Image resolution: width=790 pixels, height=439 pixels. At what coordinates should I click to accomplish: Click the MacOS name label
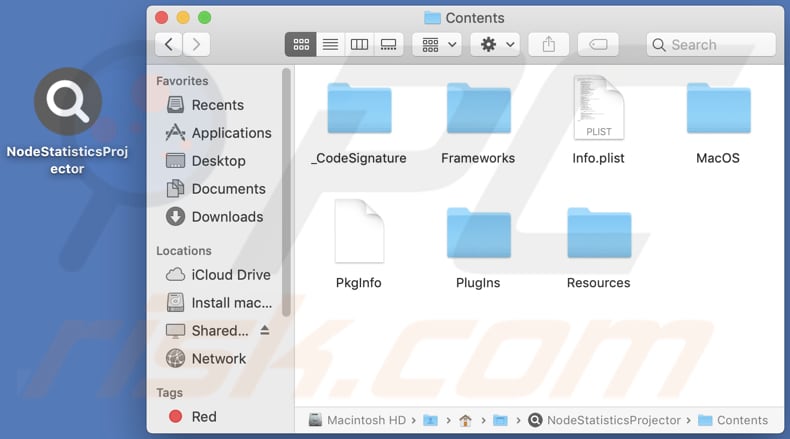click(x=718, y=158)
